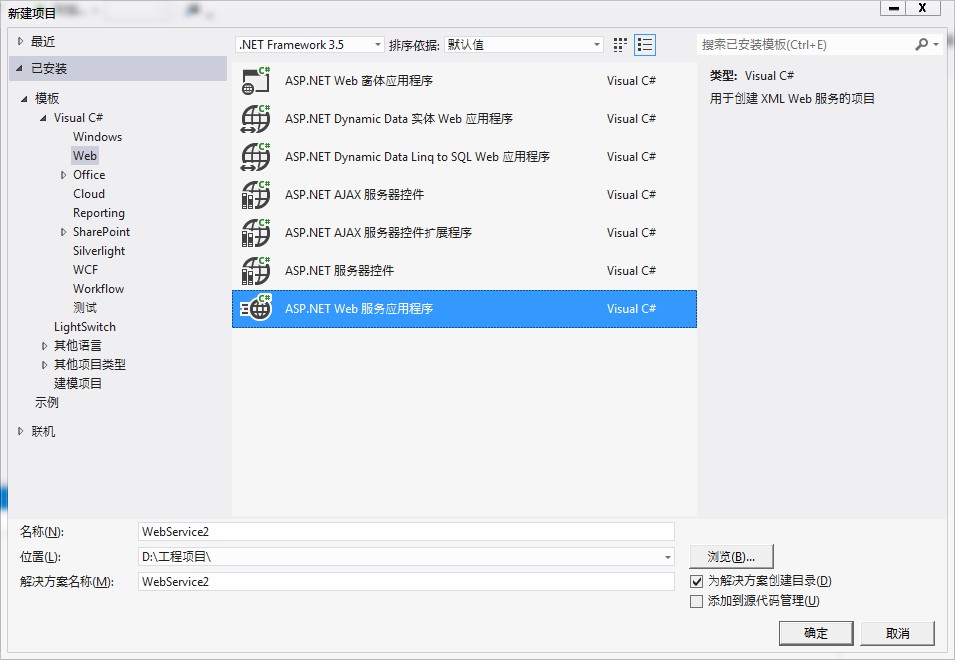Click the AJAX 服务器控件扩展程序 template icon
955x660 pixels.
[256, 232]
